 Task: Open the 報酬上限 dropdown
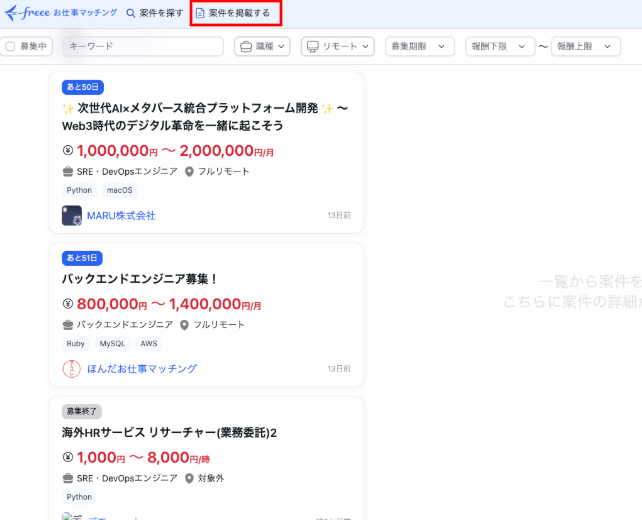point(585,46)
